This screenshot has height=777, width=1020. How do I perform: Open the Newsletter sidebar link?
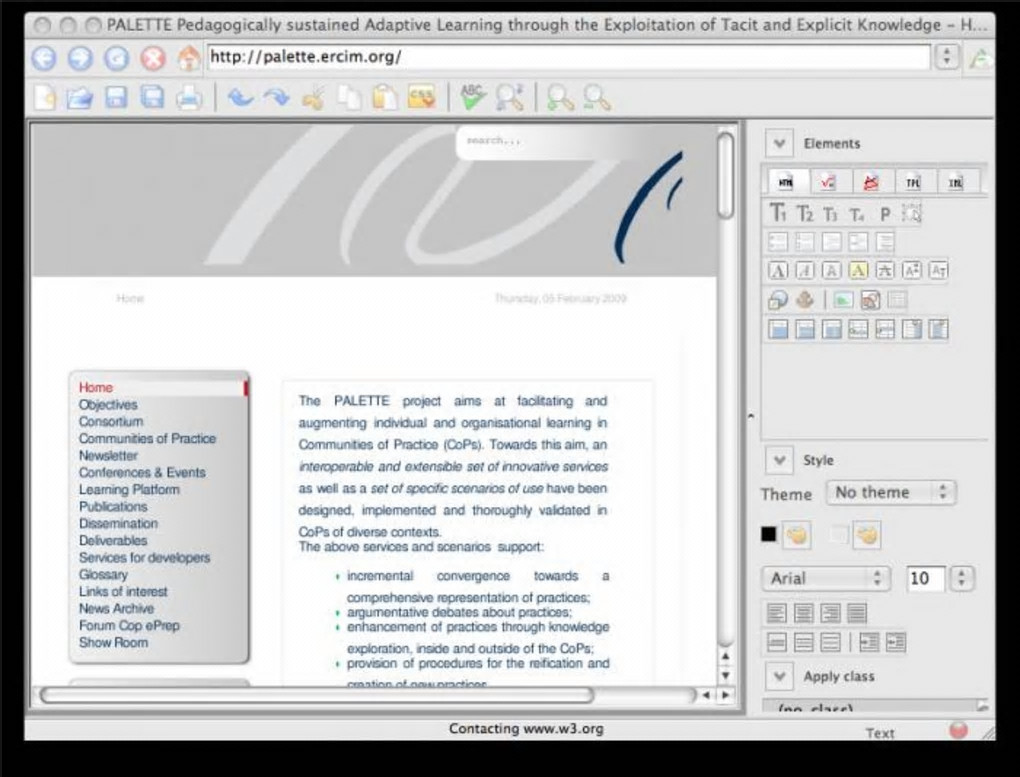click(x=108, y=456)
